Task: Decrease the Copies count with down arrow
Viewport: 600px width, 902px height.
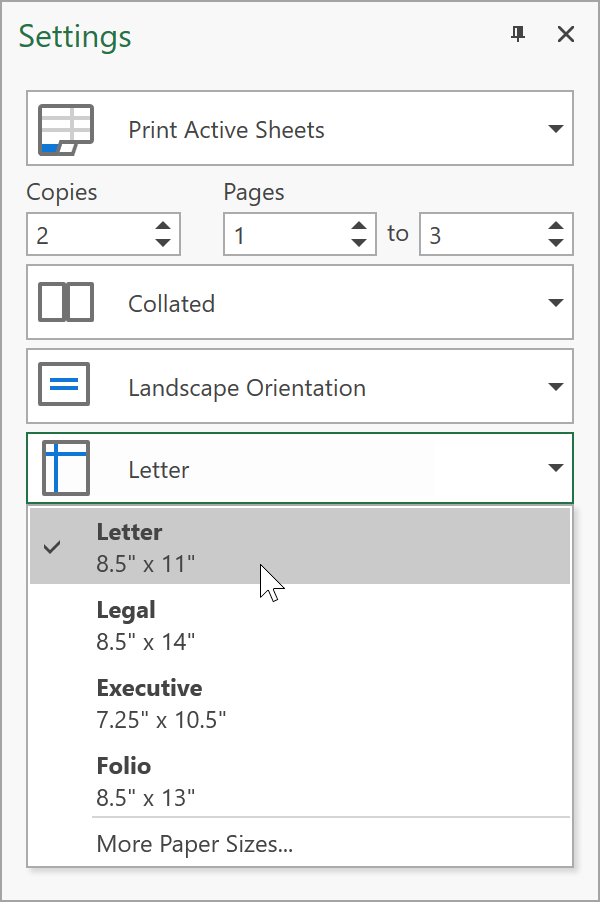Action: pos(163,243)
